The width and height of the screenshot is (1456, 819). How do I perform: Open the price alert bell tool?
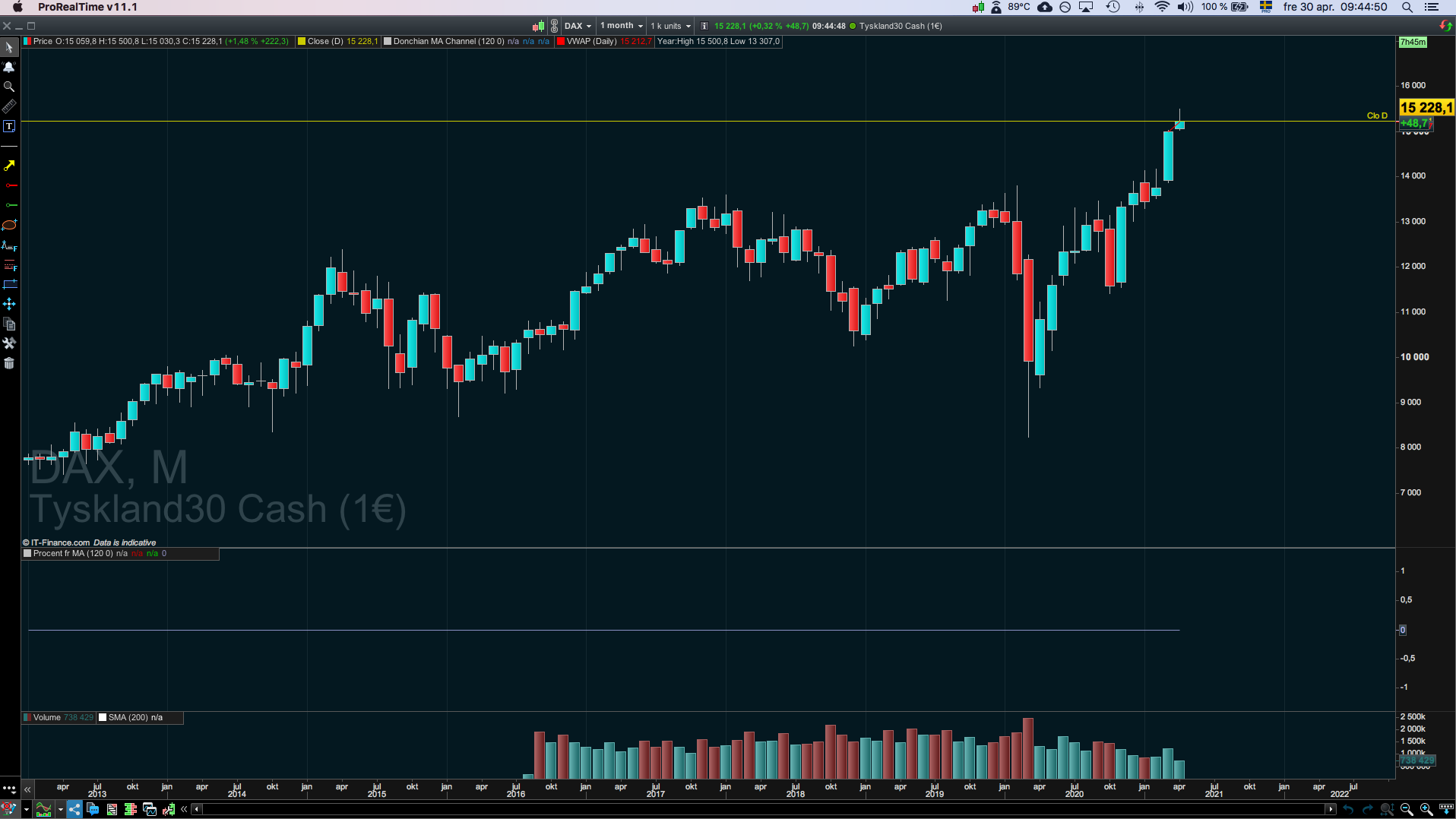coord(9,67)
